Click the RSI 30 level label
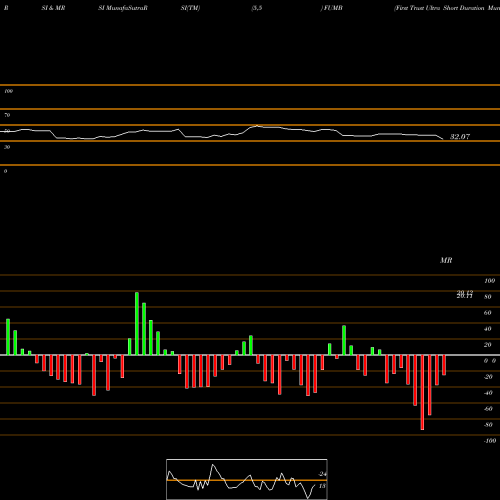 pyautogui.click(x=7, y=147)
